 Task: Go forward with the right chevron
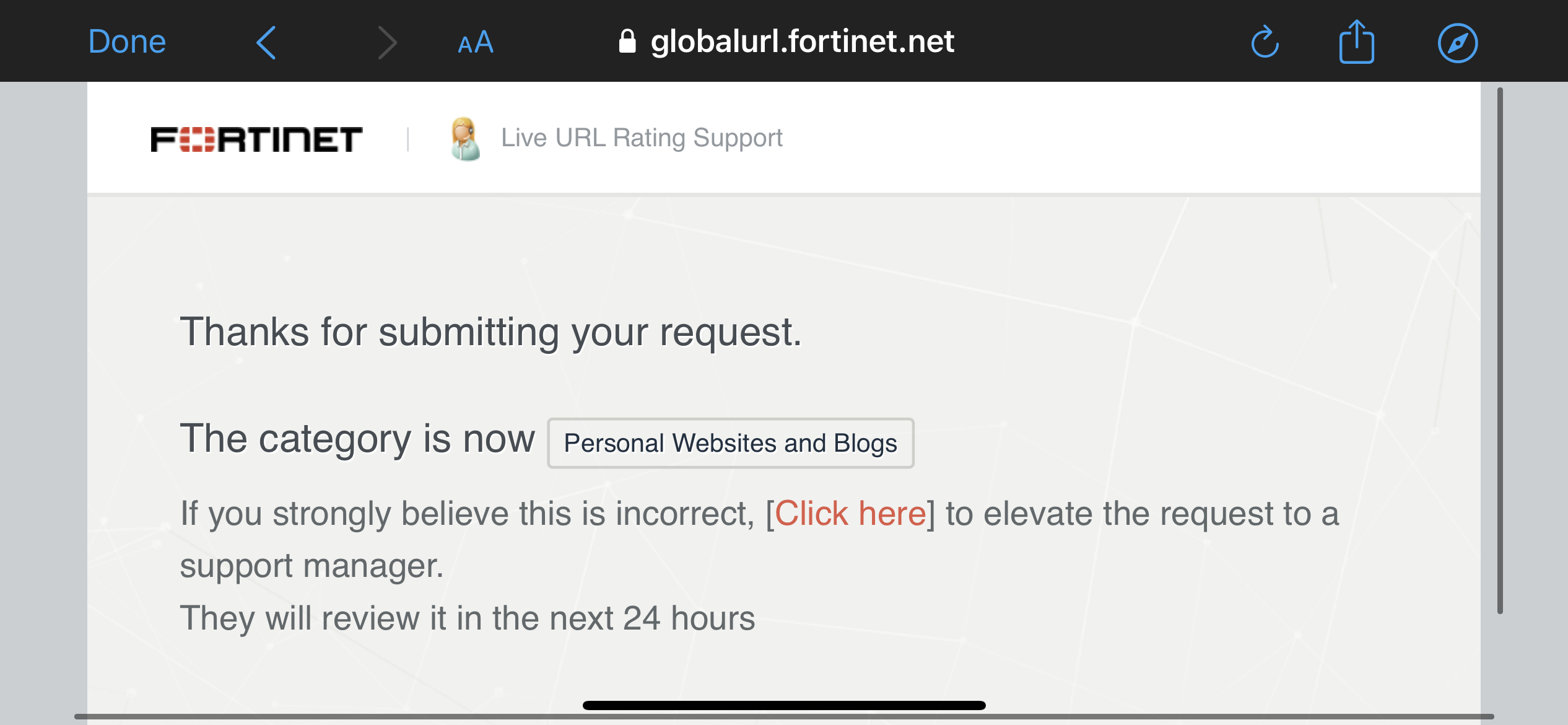387,42
